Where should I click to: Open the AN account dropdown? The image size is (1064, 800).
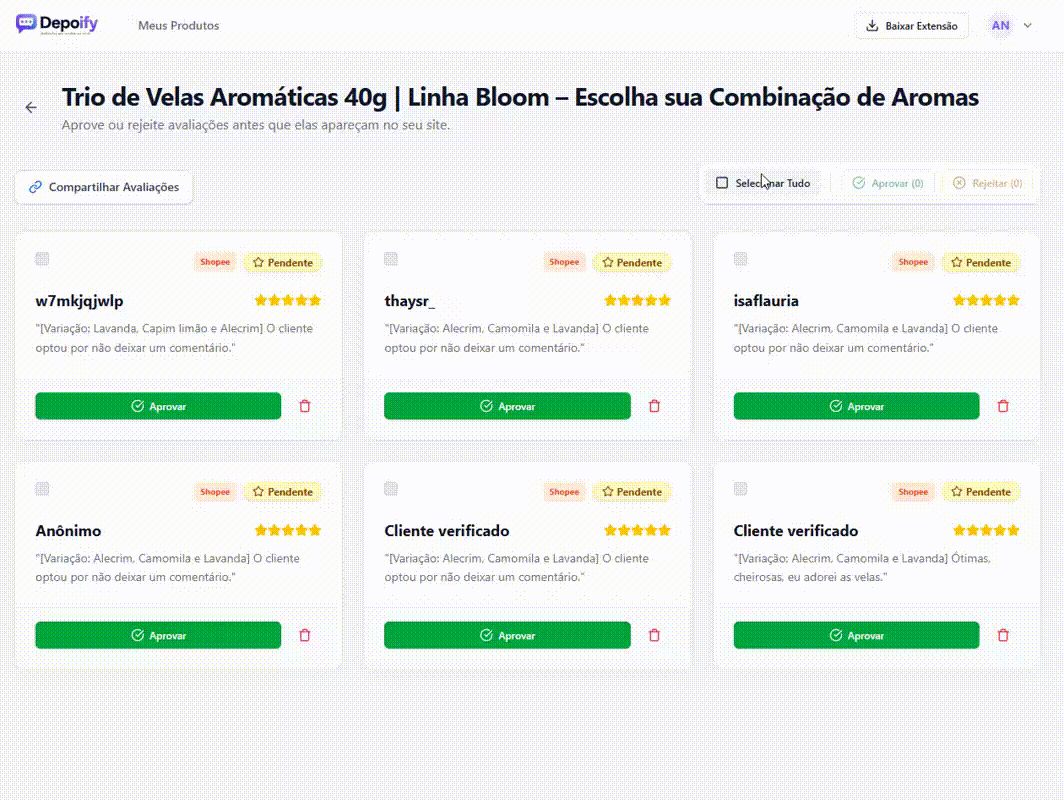[1007, 25]
